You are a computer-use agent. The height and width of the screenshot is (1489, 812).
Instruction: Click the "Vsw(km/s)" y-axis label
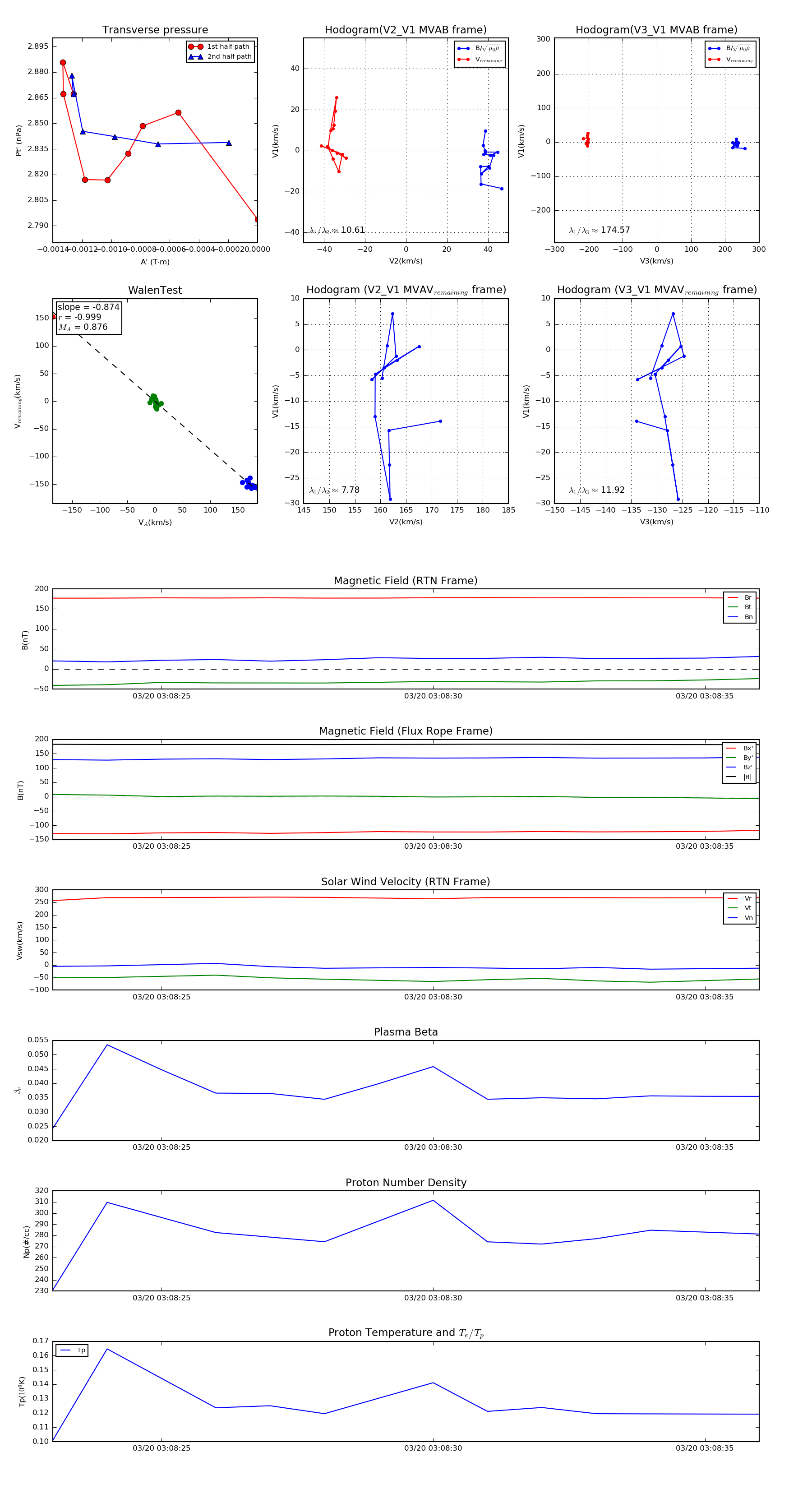(20, 940)
